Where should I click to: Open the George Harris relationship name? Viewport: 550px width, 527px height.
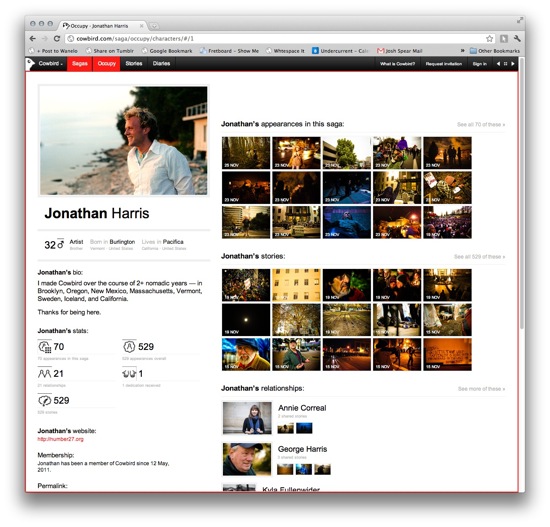click(302, 449)
